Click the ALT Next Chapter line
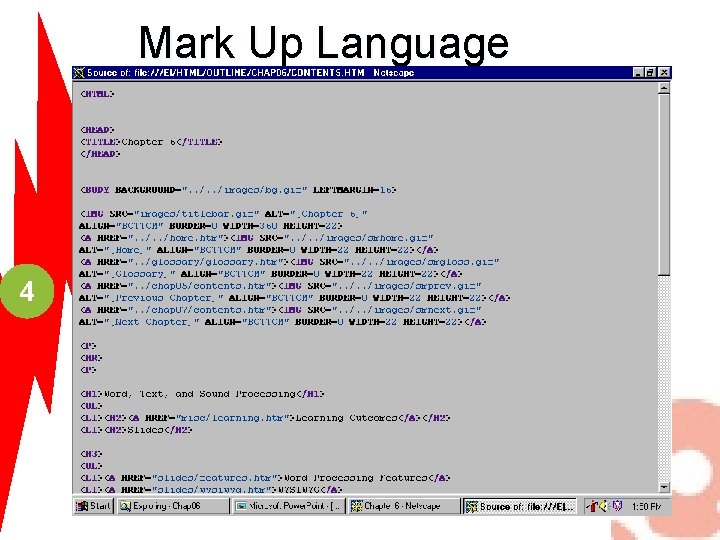The height and width of the screenshot is (540, 720). [282, 322]
